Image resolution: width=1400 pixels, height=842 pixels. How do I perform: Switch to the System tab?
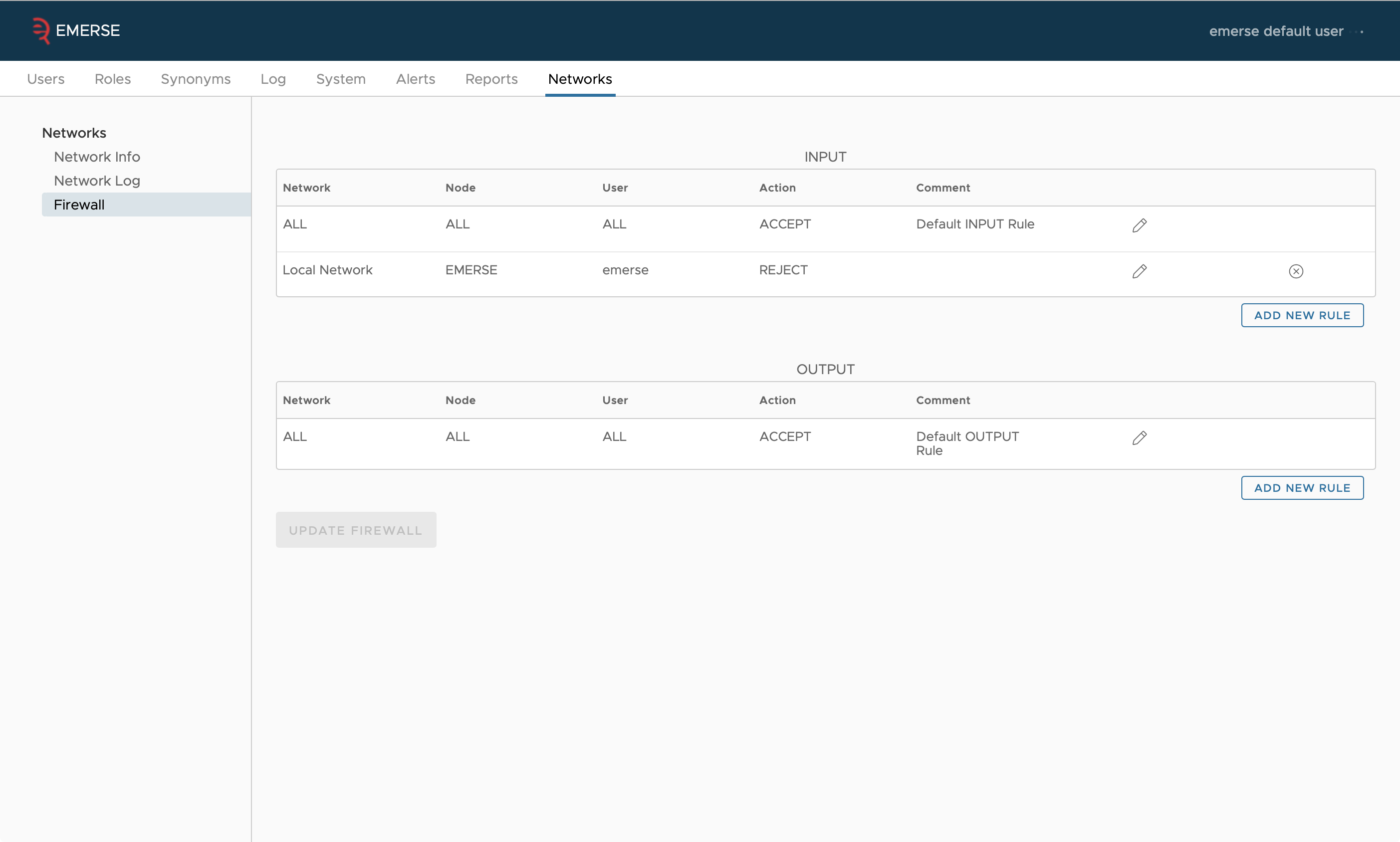pos(340,79)
